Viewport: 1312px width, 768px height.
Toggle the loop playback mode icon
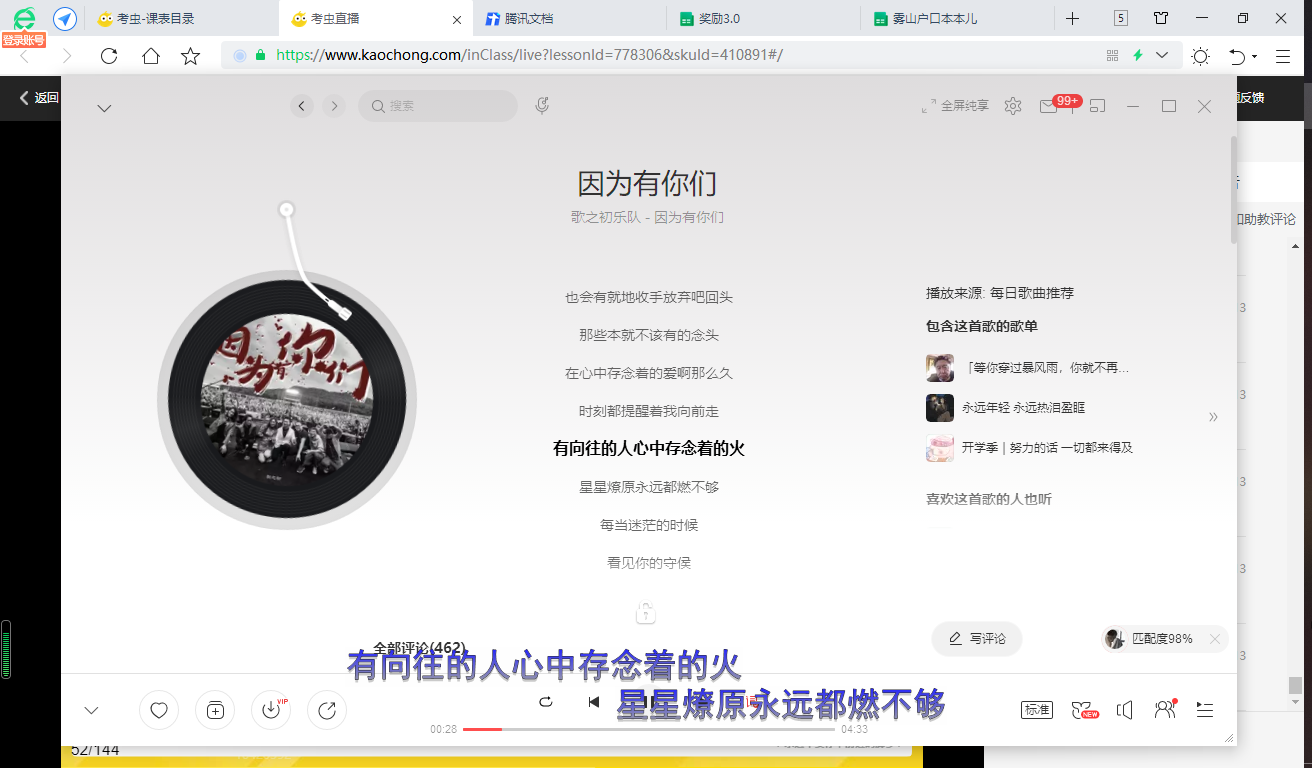(545, 702)
